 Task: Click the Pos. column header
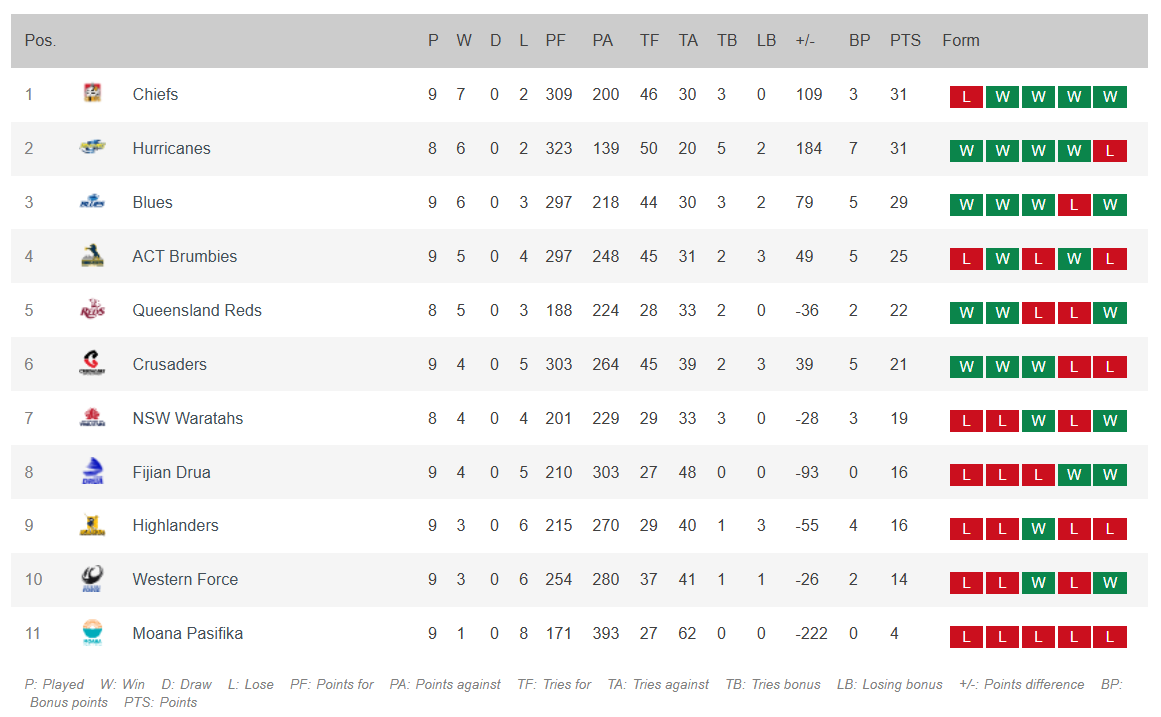[x=40, y=41]
